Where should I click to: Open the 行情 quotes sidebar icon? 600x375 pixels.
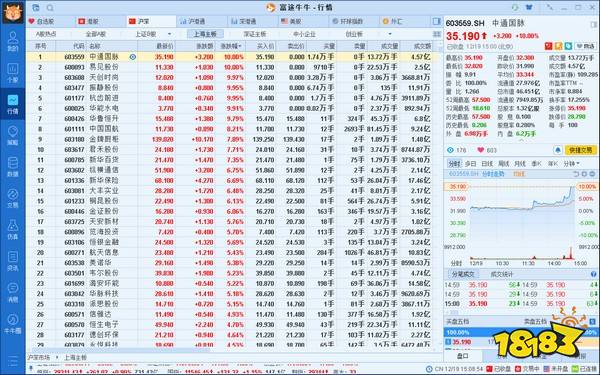[13, 104]
